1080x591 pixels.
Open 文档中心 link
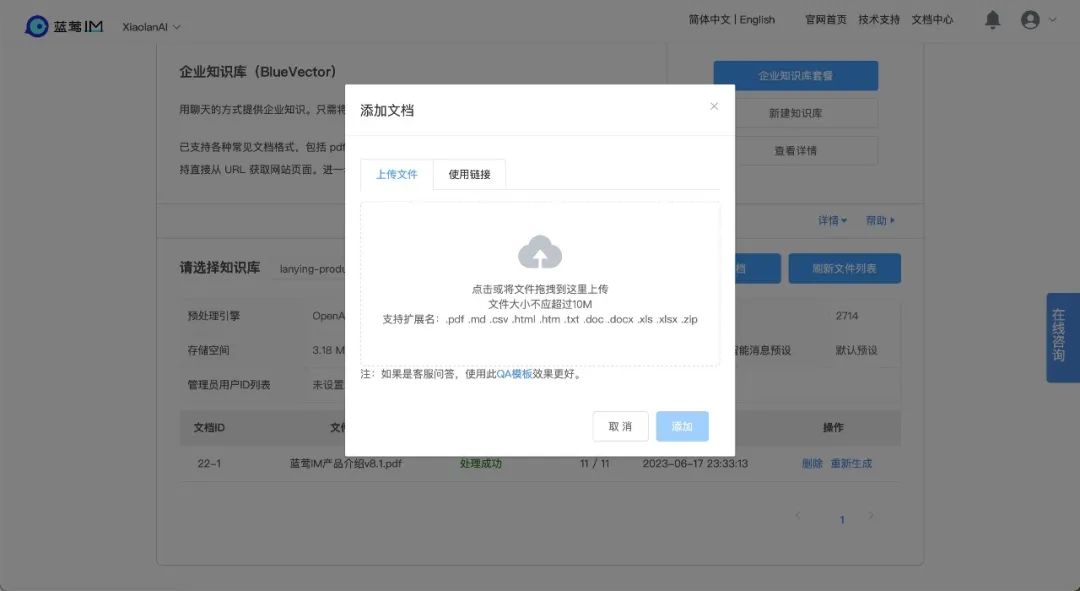click(932, 19)
